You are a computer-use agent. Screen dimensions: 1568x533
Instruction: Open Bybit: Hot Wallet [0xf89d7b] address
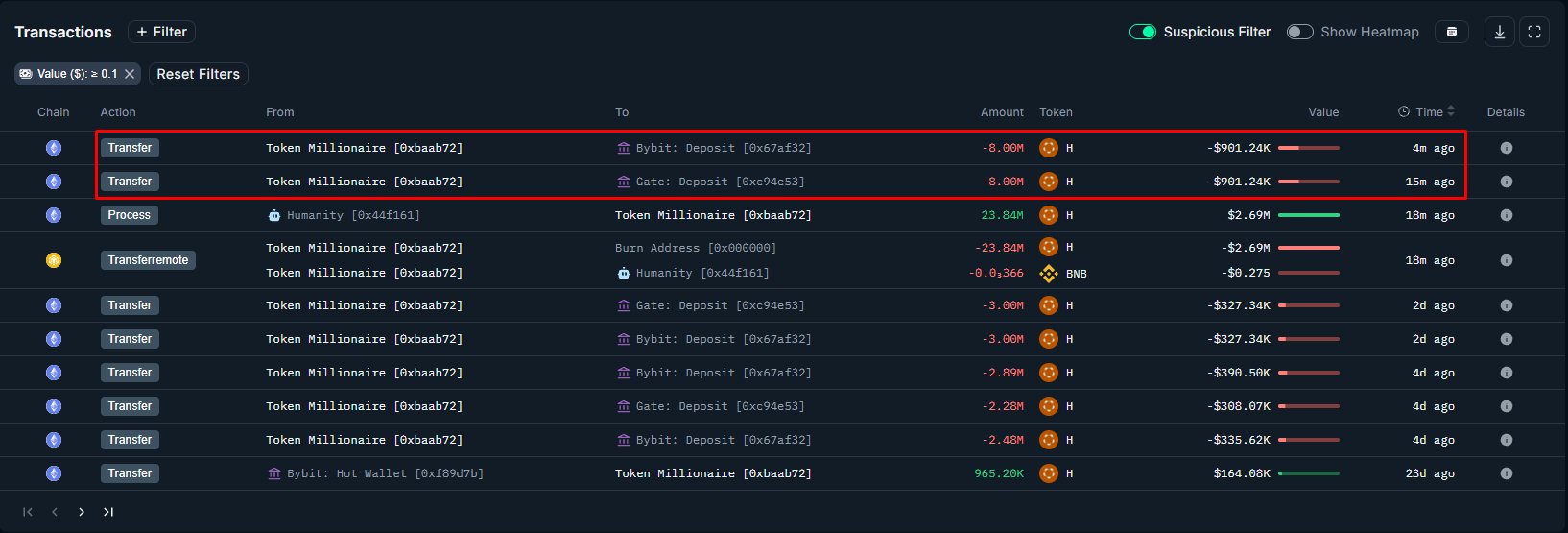pyautogui.click(x=384, y=473)
